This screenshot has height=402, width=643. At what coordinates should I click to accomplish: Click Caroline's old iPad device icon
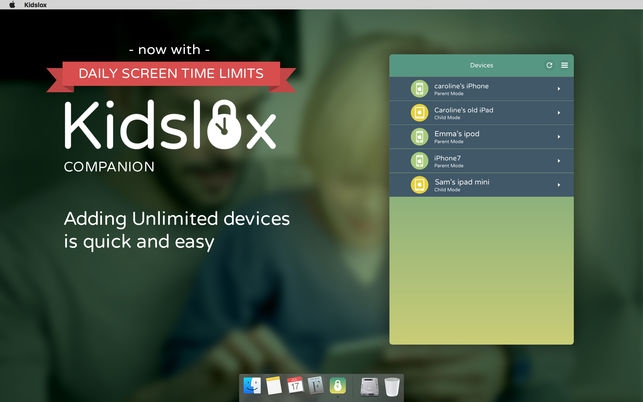point(420,113)
